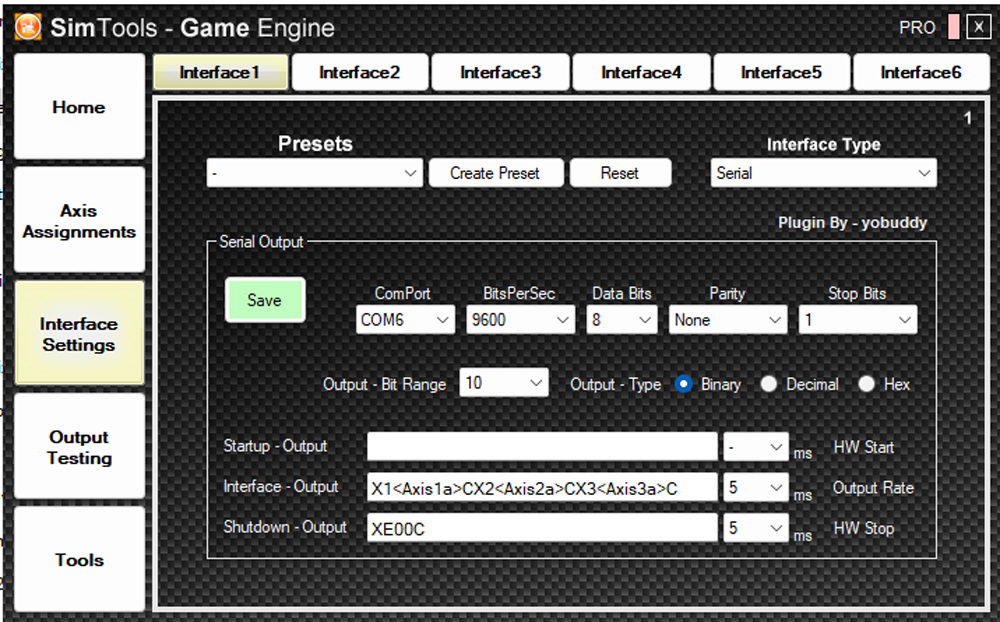Switch to the Interface1 tab

tap(220, 72)
